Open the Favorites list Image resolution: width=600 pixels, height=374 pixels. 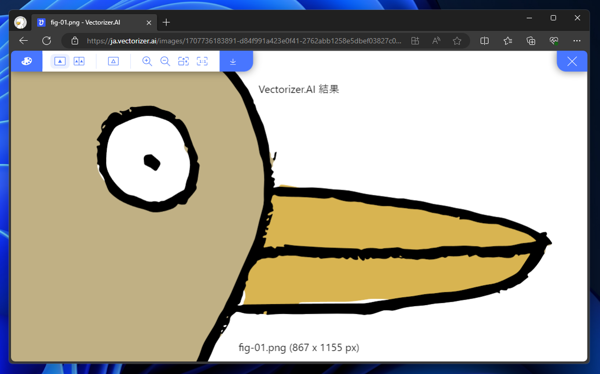click(508, 41)
